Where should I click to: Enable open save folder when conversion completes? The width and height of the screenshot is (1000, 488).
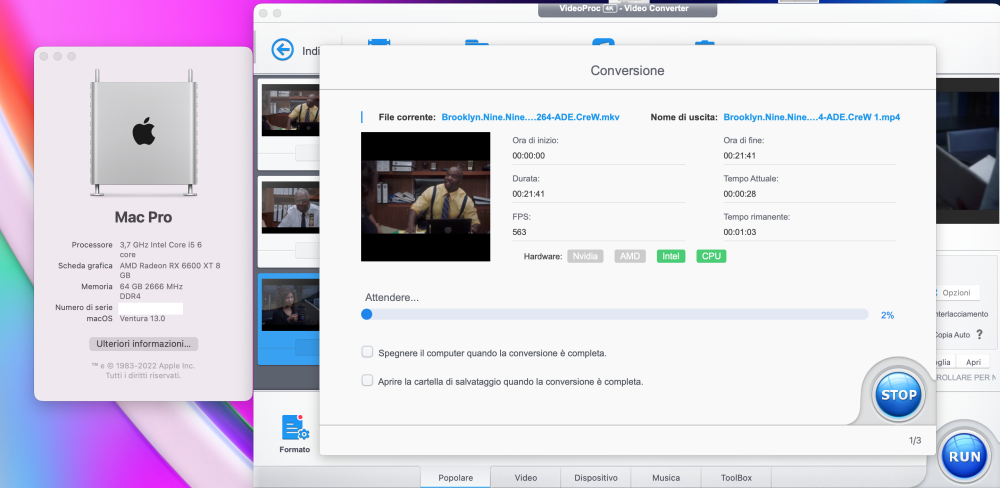click(x=367, y=381)
